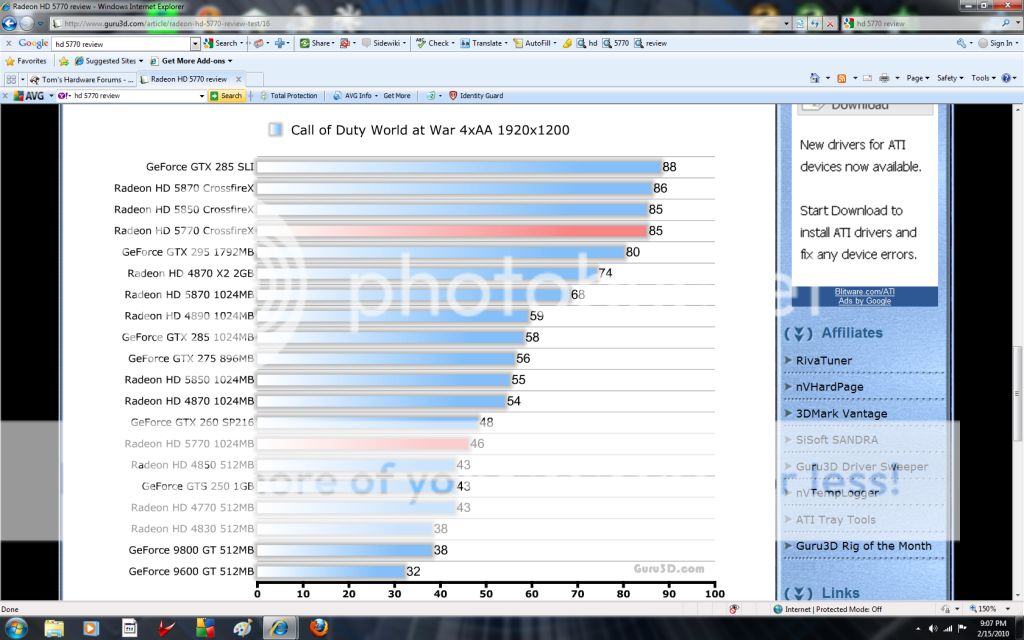Click the AVG Yahoo search text field

click(134, 96)
